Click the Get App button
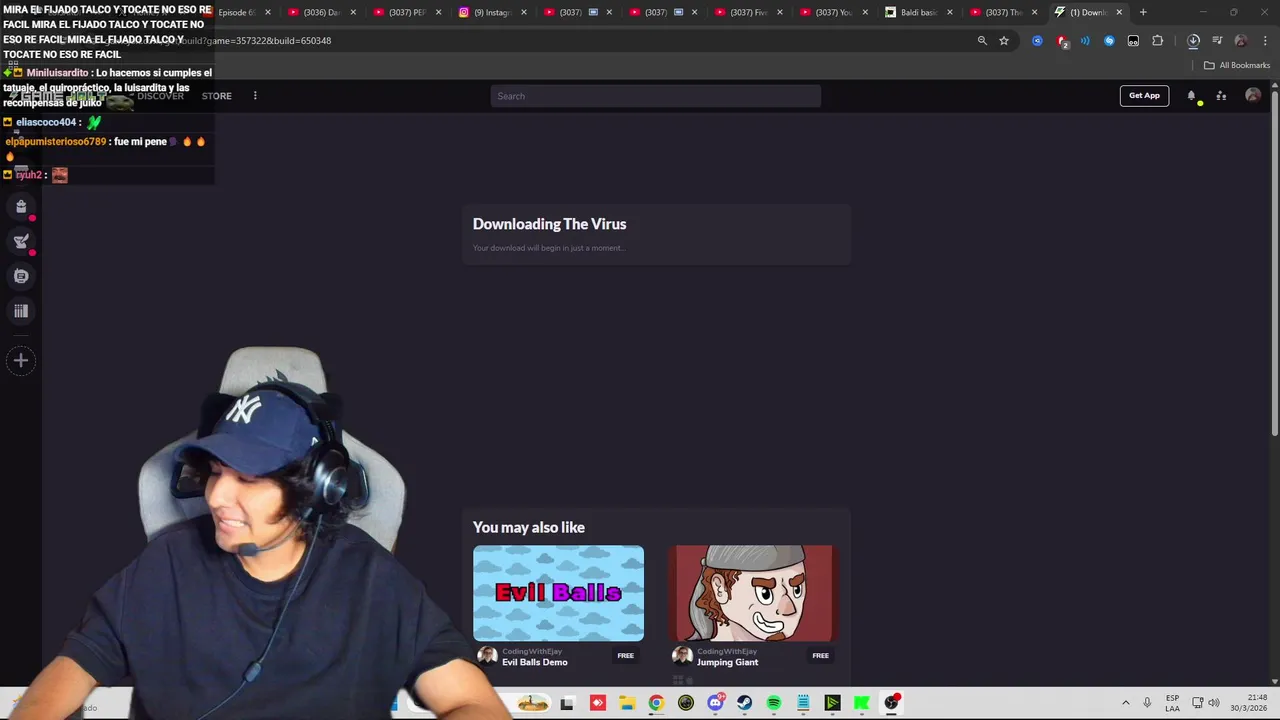The image size is (1280, 720). 1144,96
